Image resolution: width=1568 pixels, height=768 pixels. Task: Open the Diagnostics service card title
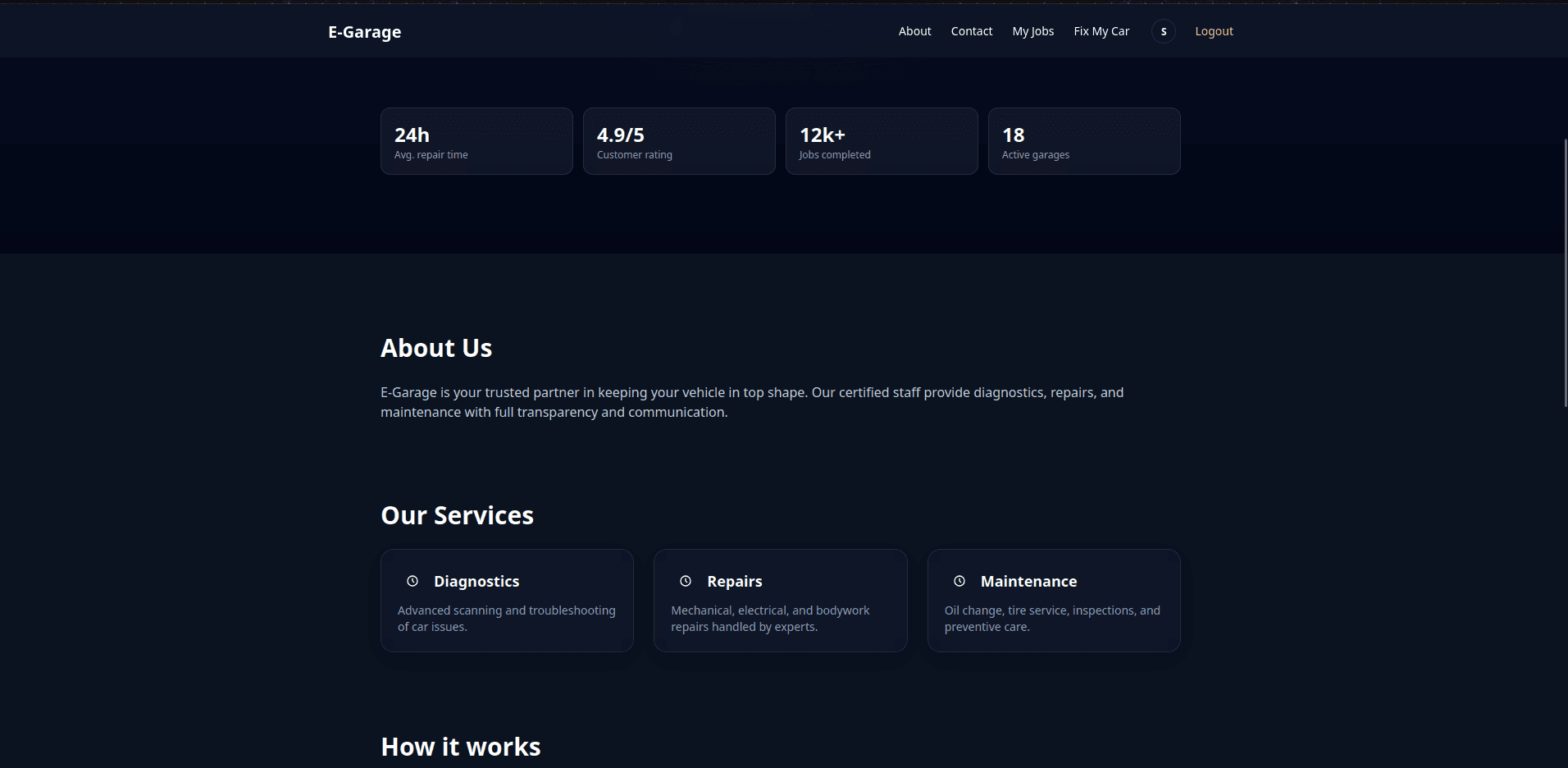pyautogui.click(x=476, y=581)
